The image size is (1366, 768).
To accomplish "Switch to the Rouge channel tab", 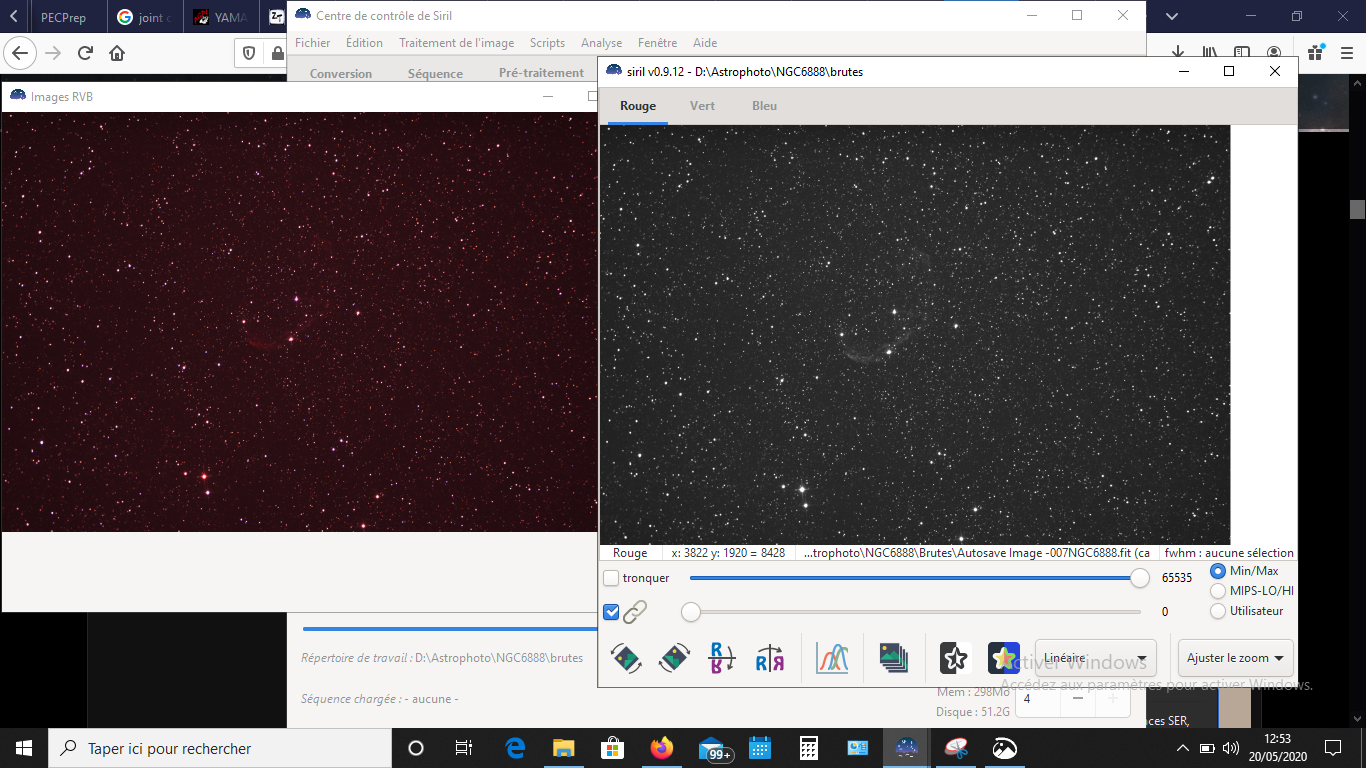I will (x=638, y=106).
